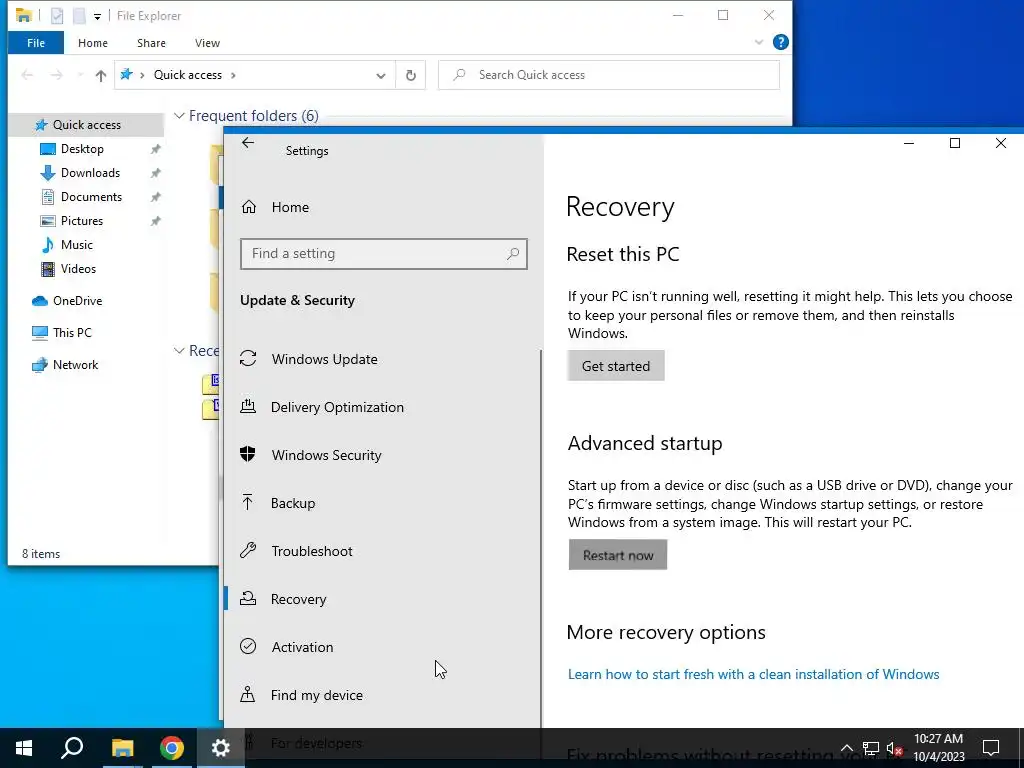
Task: Collapse the Recent files group
Action: tap(179, 351)
